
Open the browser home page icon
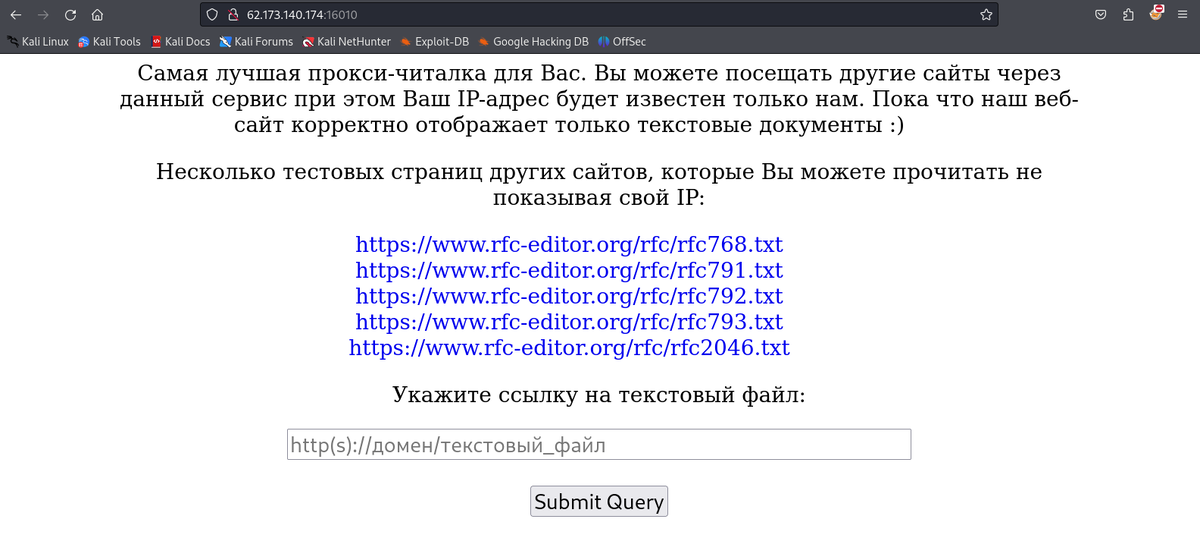[x=97, y=15]
